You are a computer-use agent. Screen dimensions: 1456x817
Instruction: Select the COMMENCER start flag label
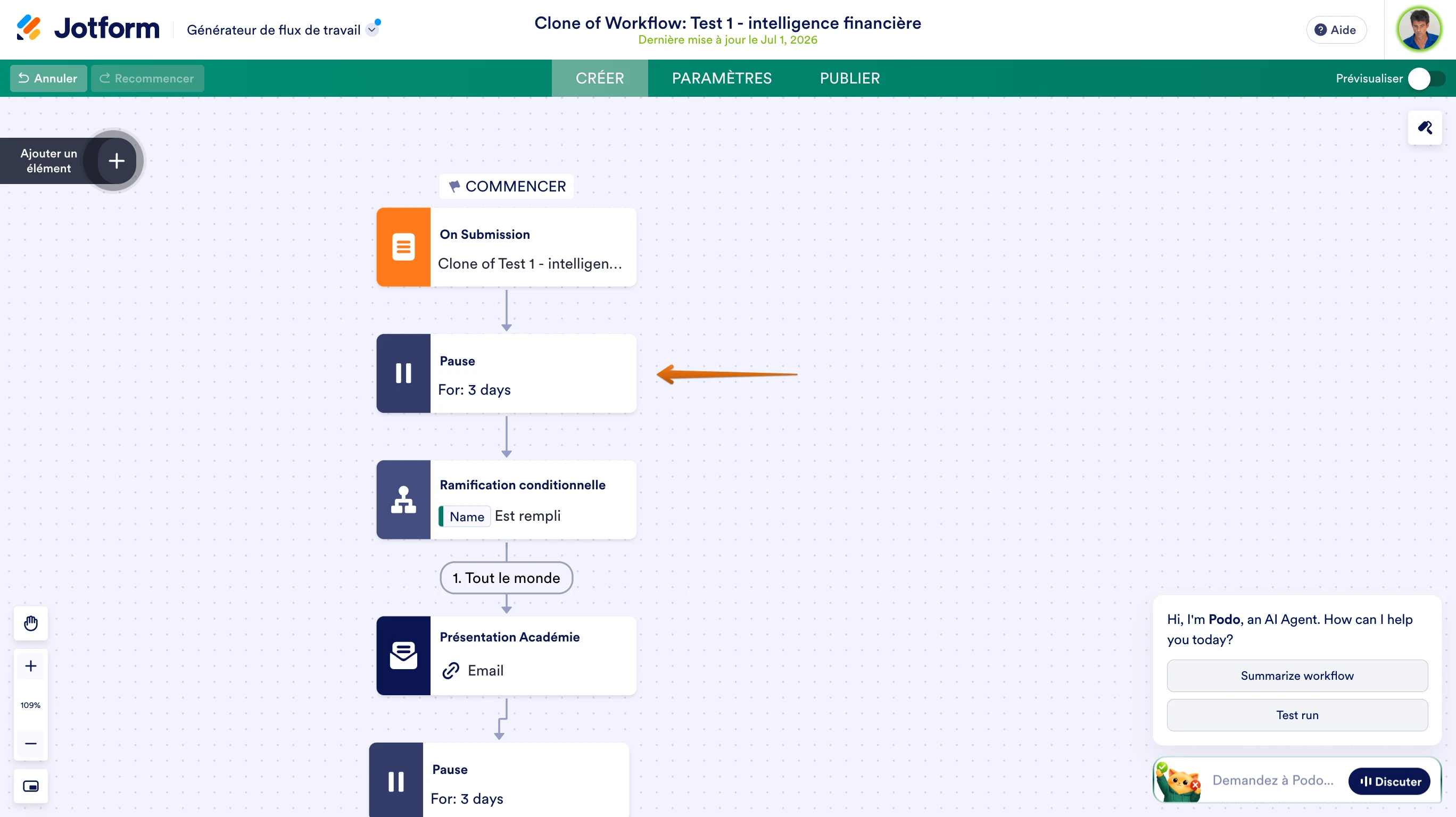coord(507,186)
